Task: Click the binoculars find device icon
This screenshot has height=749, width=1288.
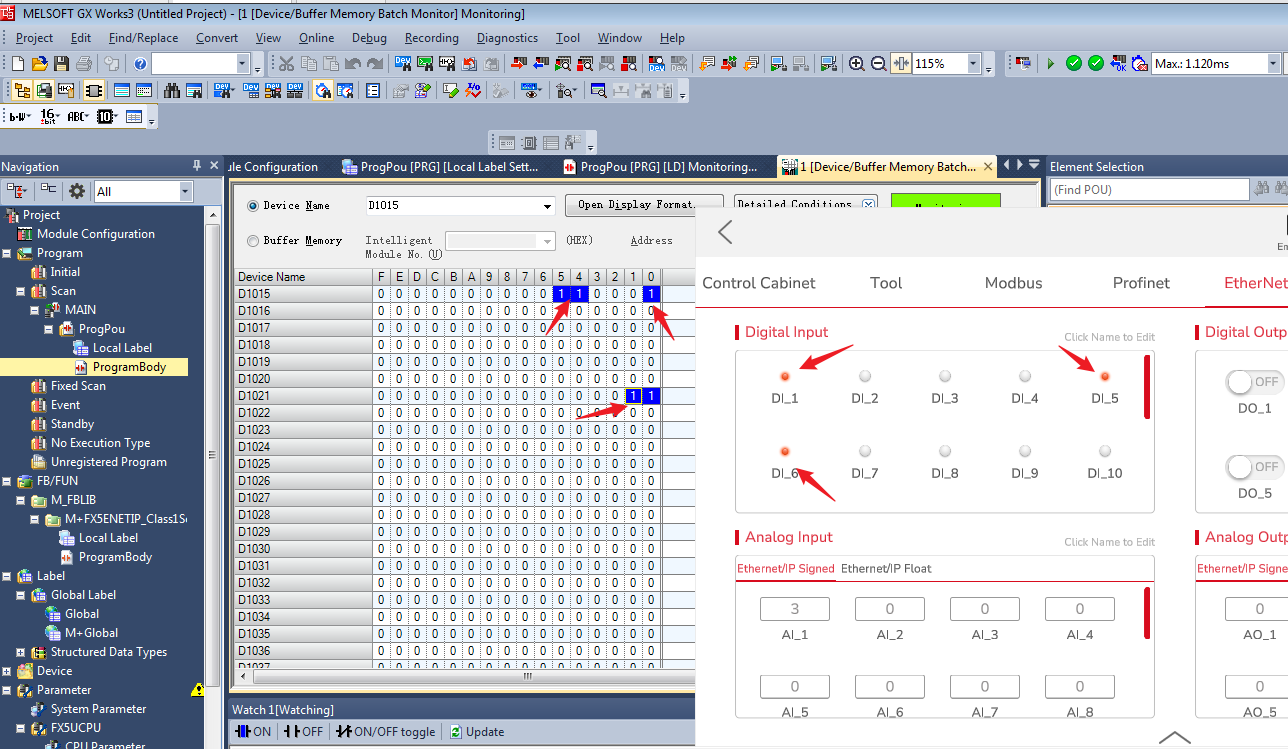Action: [x=172, y=91]
